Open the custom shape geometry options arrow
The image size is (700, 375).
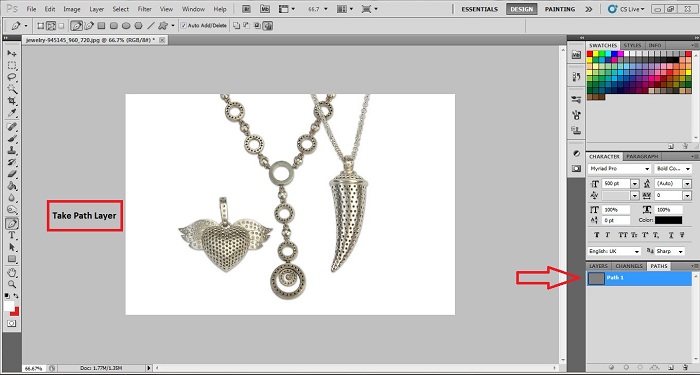click(173, 26)
